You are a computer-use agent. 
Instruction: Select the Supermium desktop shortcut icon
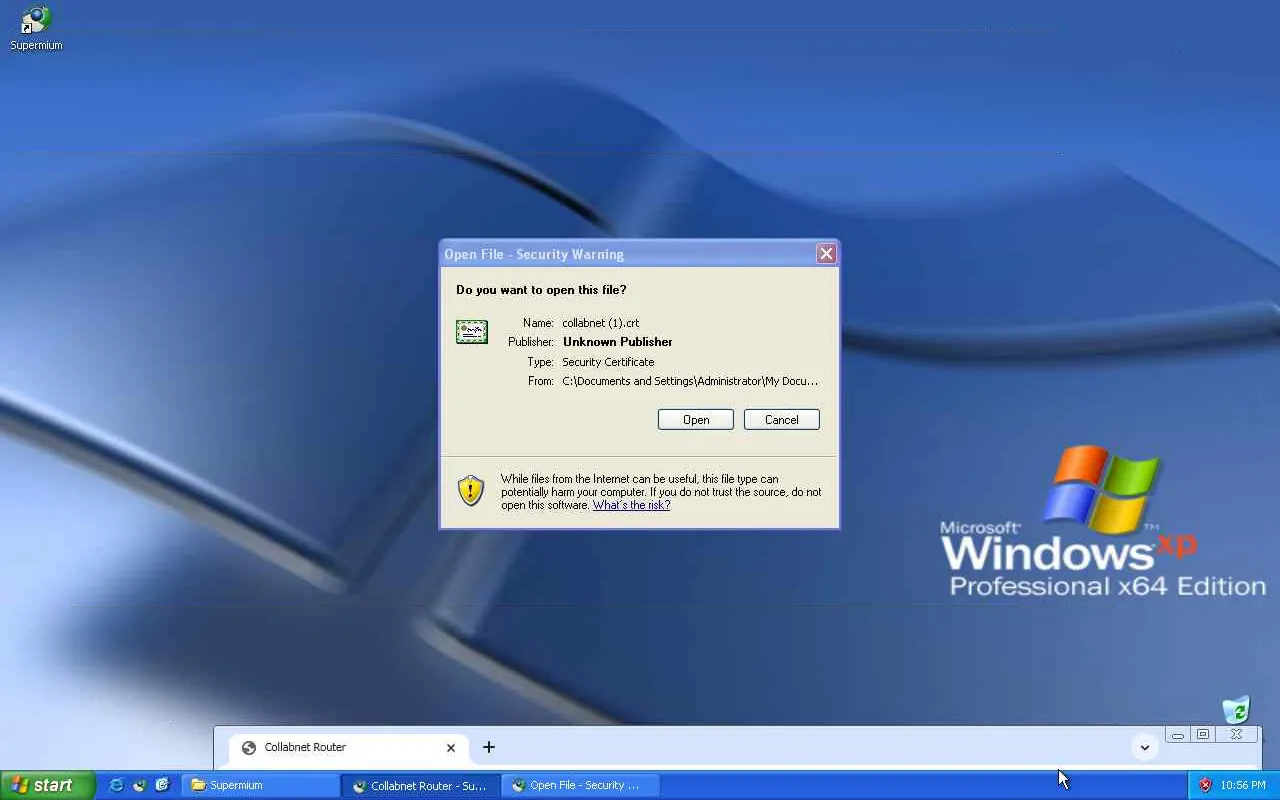click(x=36, y=27)
